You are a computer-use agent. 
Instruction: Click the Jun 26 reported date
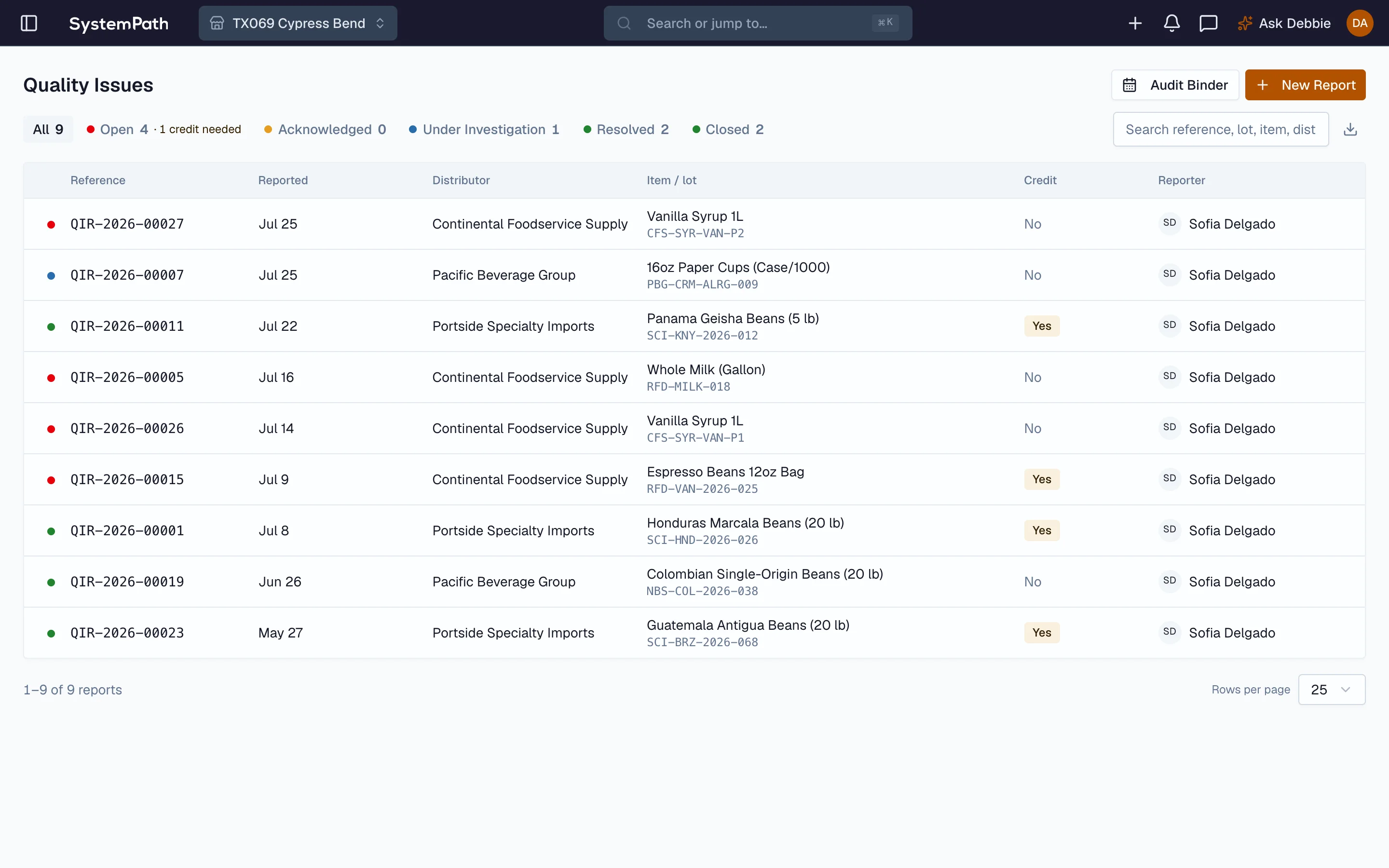coord(280,582)
